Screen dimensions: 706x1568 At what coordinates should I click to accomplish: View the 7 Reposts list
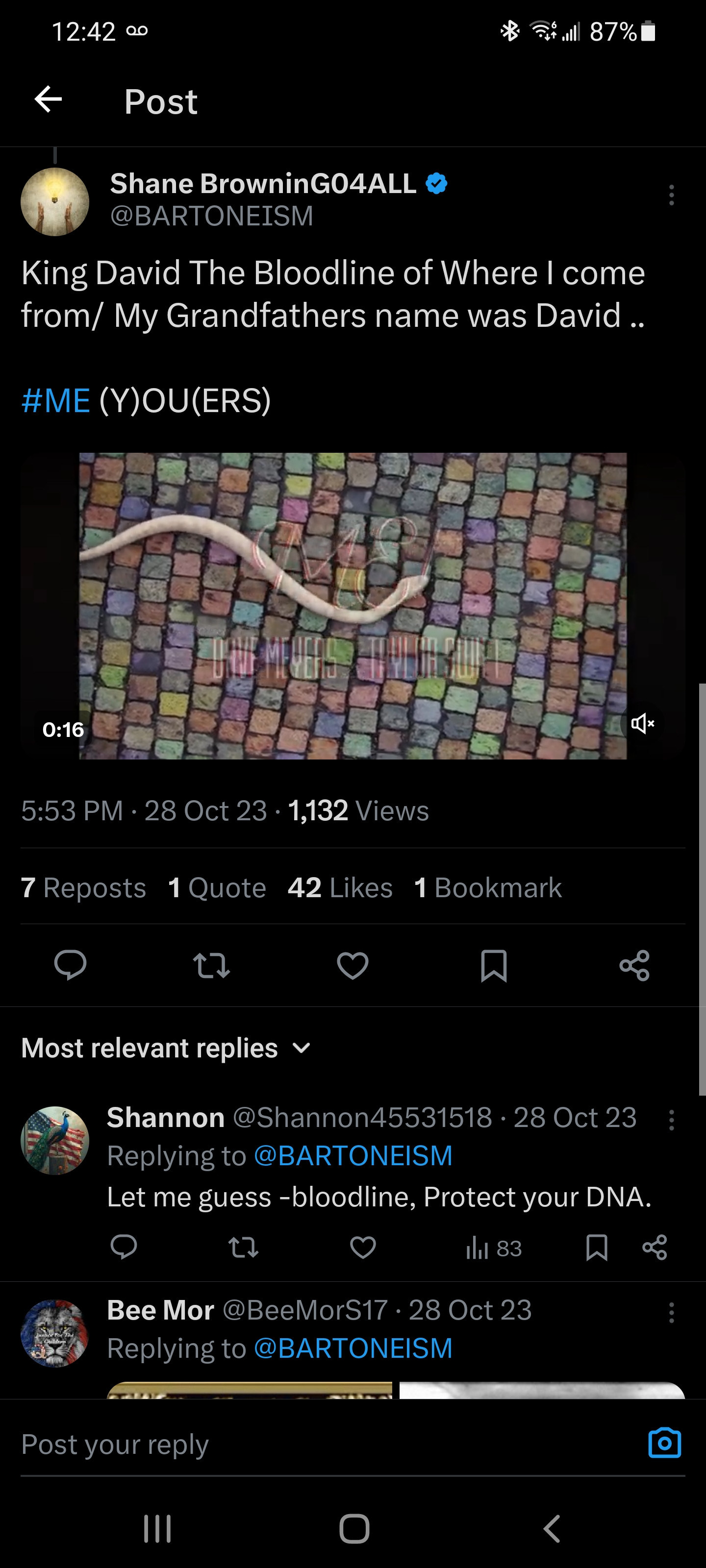(x=83, y=887)
